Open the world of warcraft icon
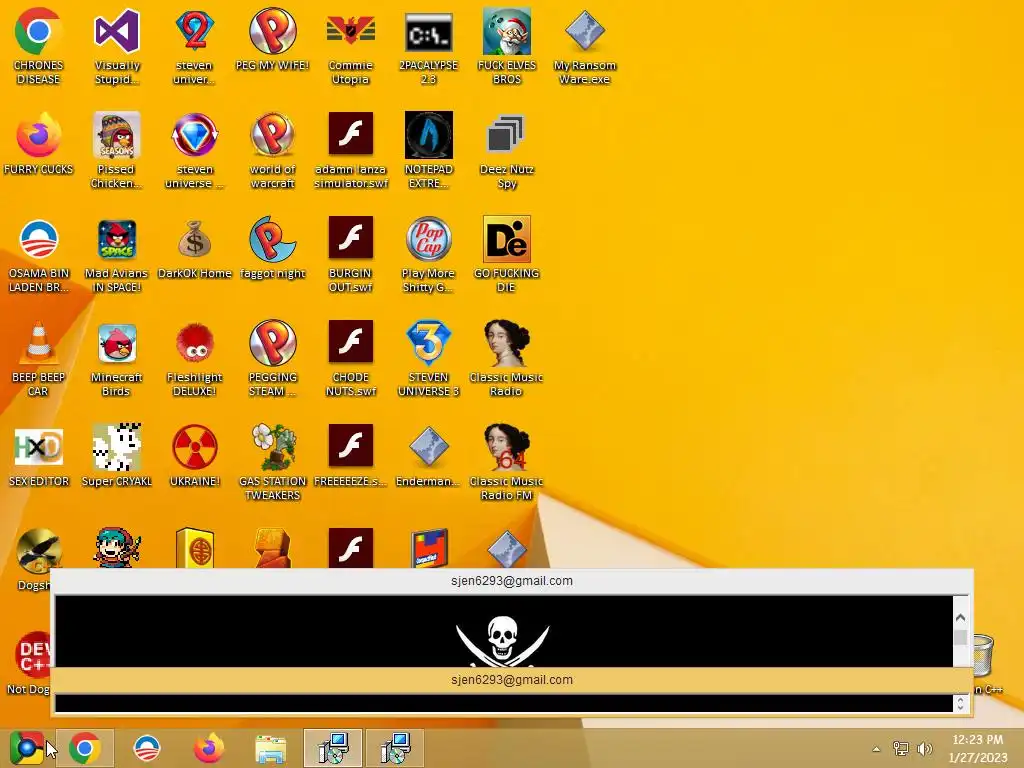This screenshot has height=768, width=1024. coord(272,135)
